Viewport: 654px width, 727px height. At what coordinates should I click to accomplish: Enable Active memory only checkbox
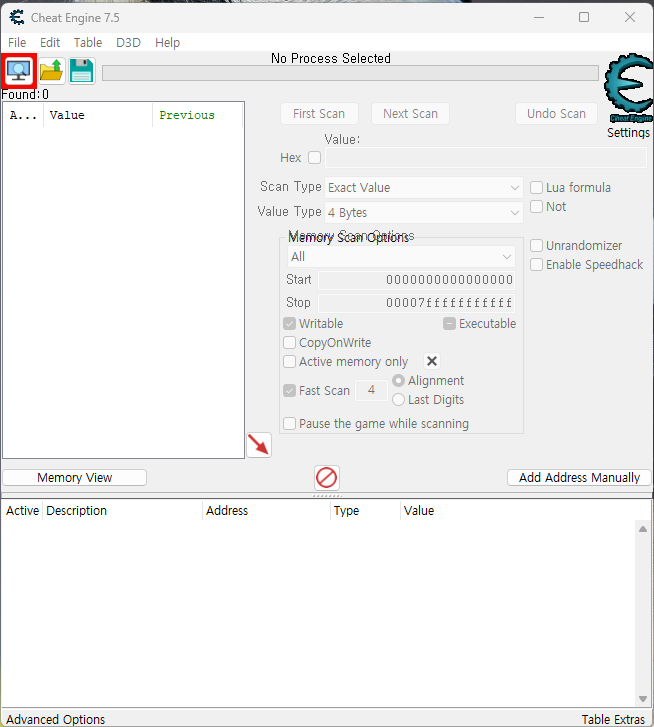(x=290, y=361)
